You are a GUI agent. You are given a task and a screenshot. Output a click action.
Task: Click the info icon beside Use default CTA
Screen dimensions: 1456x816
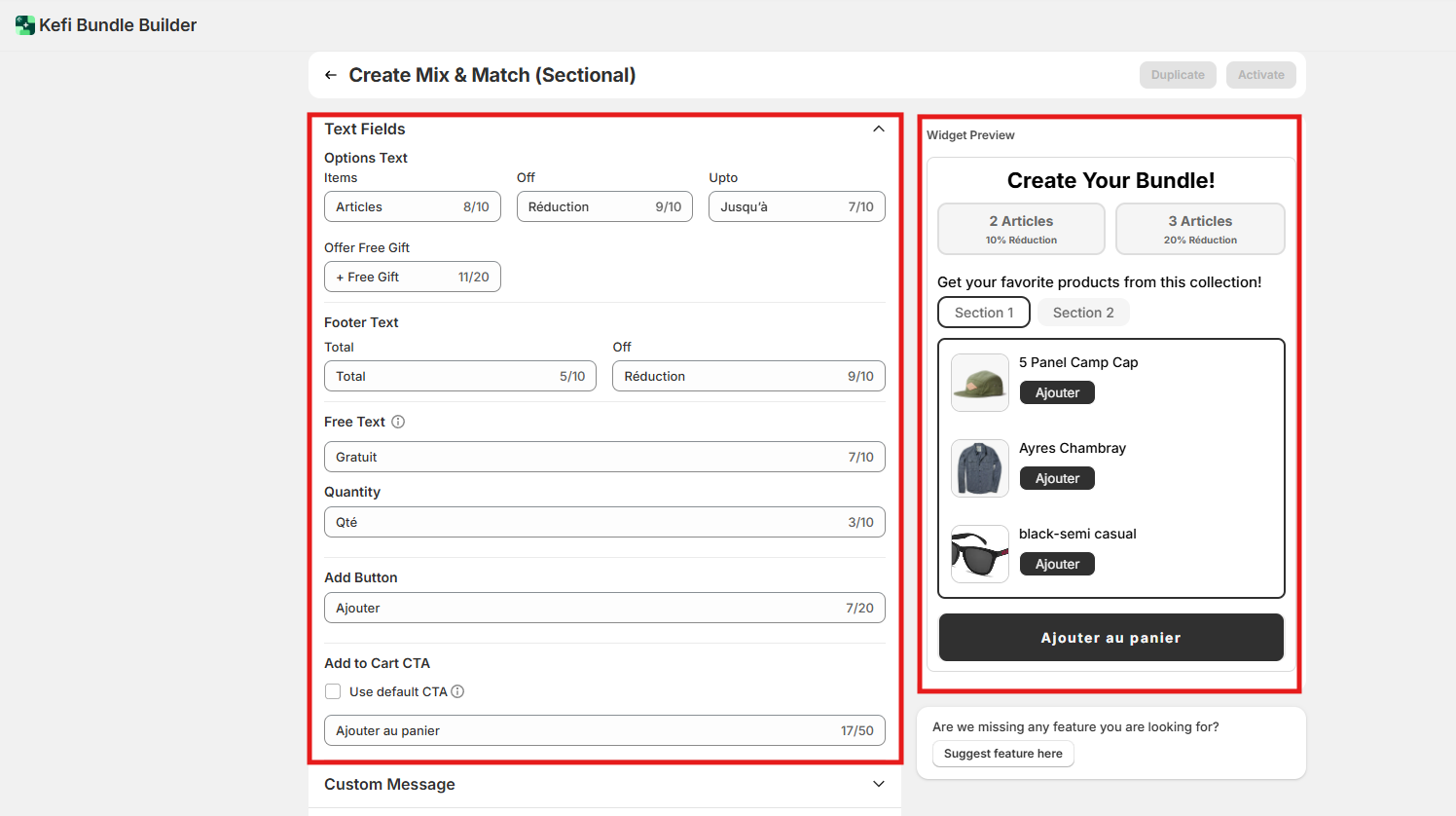(x=457, y=691)
